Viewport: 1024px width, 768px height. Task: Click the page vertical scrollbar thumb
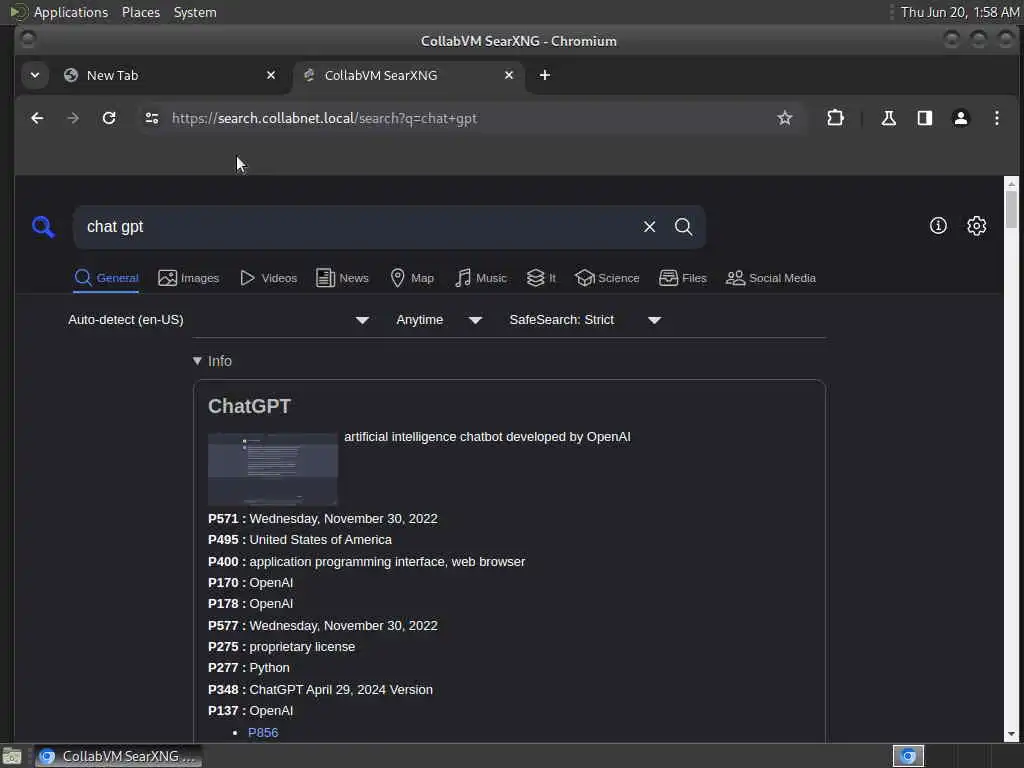[1011, 209]
